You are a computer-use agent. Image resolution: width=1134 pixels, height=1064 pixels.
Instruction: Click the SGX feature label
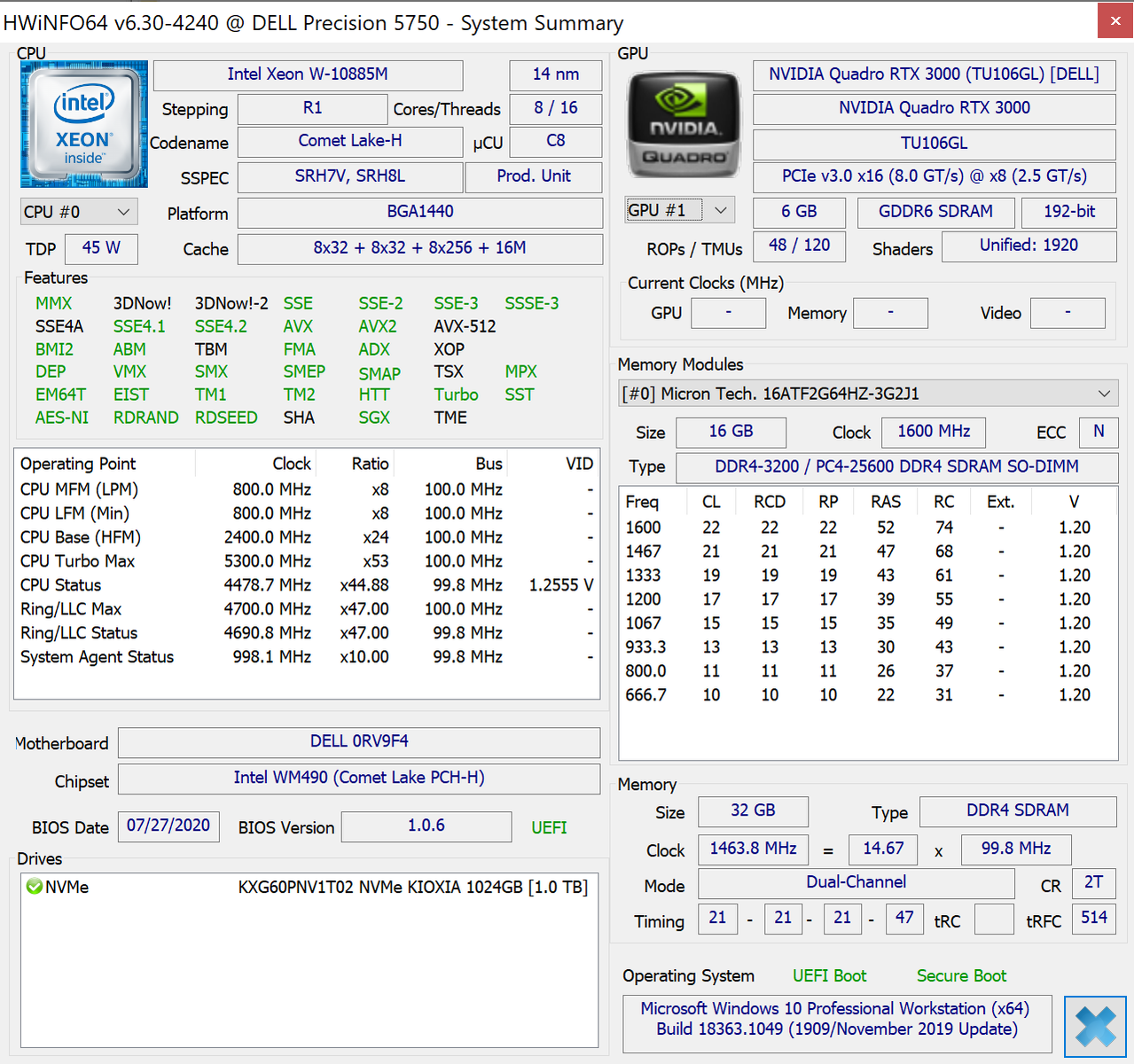tap(374, 418)
